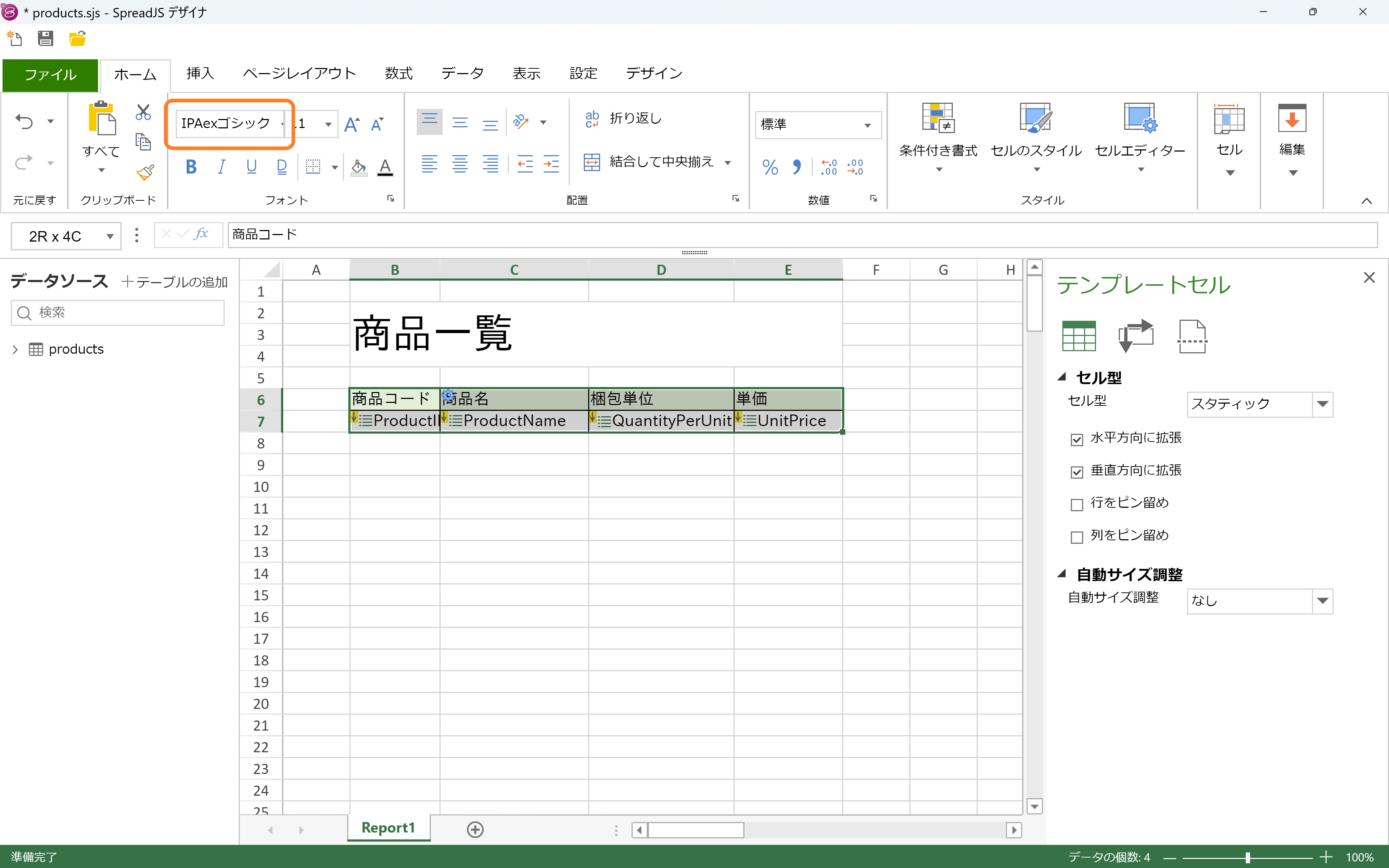Click the データソース 検索 field
The width and height of the screenshot is (1389, 868).
point(118,313)
